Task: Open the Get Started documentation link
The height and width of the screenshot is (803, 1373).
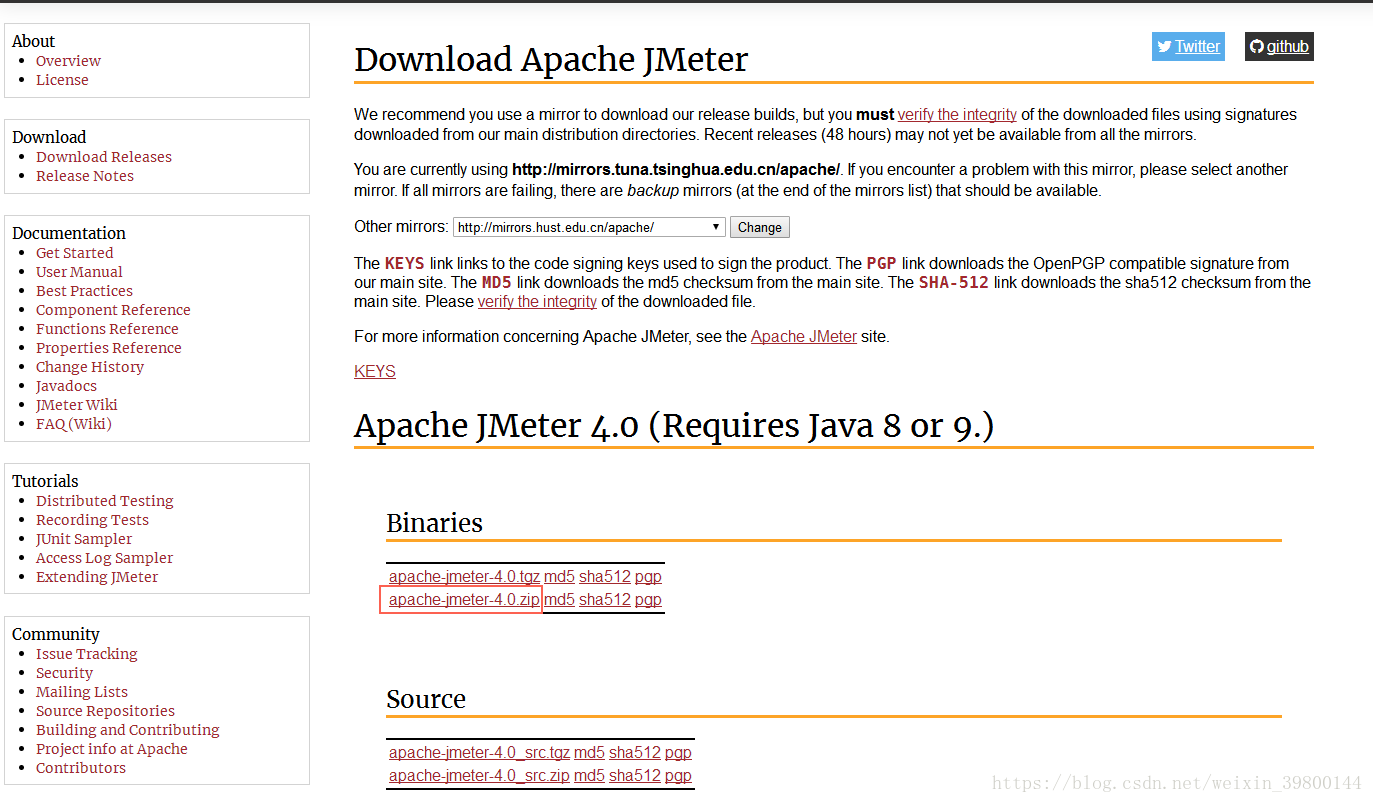Action: coord(75,253)
